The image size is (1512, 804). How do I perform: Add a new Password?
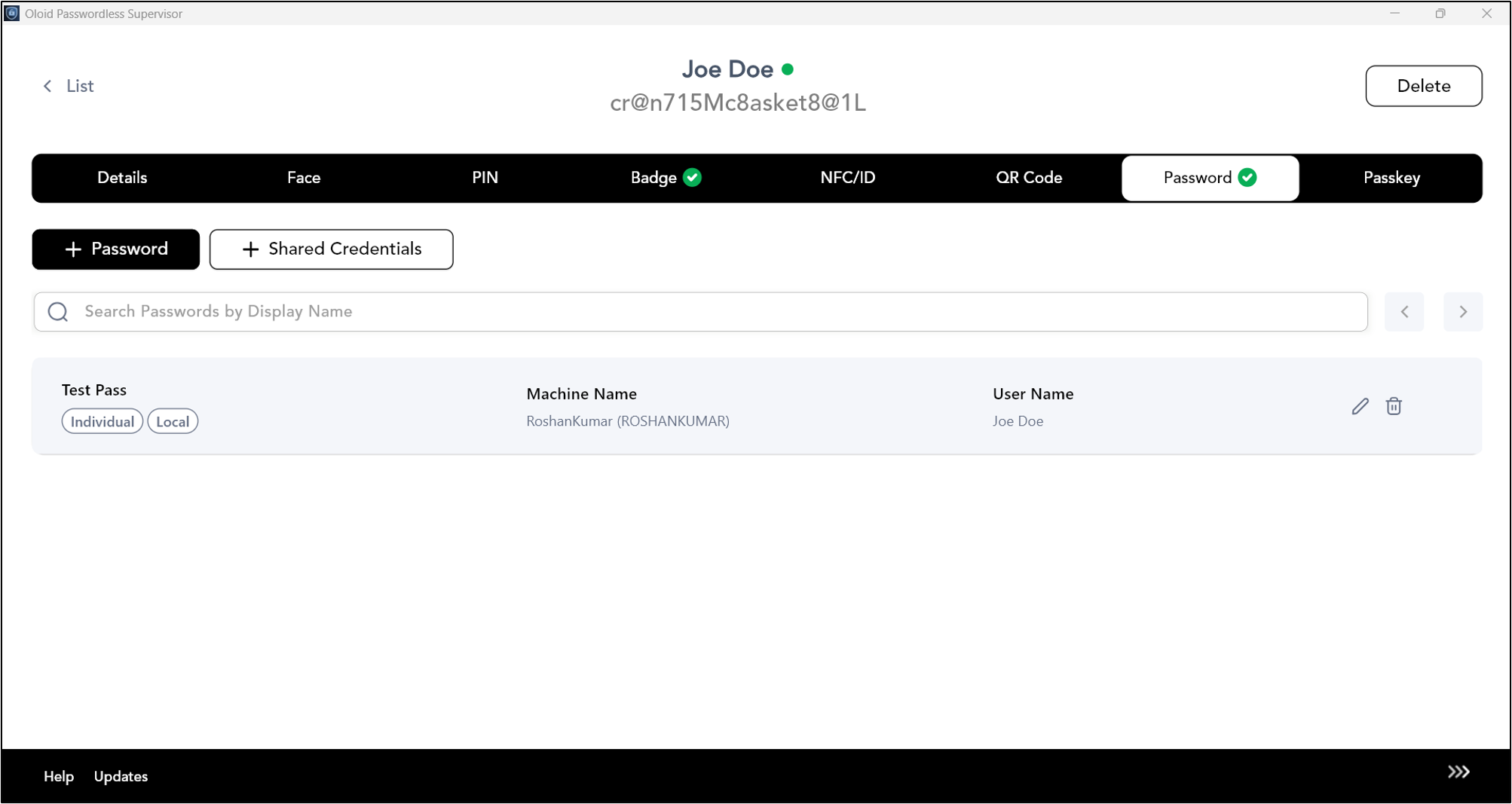116,249
